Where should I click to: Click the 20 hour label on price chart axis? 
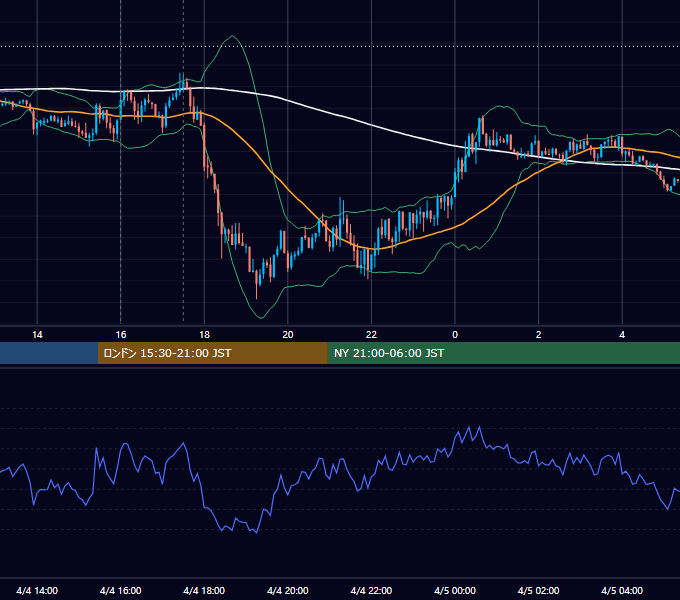(288, 335)
